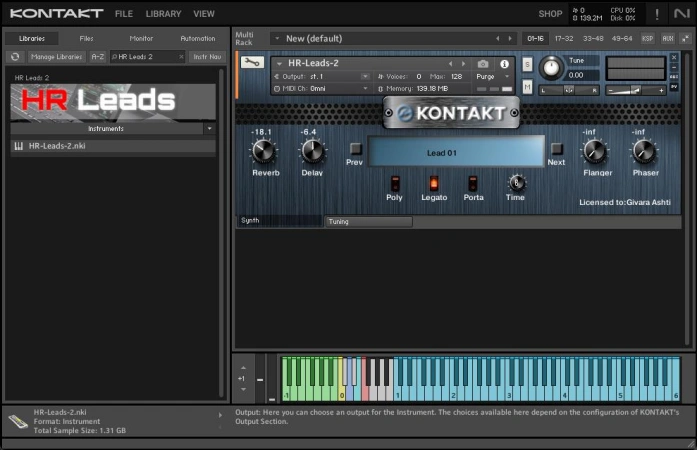Click the Next preset button
Image resolution: width=697 pixels, height=450 pixels.
pos(557,150)
